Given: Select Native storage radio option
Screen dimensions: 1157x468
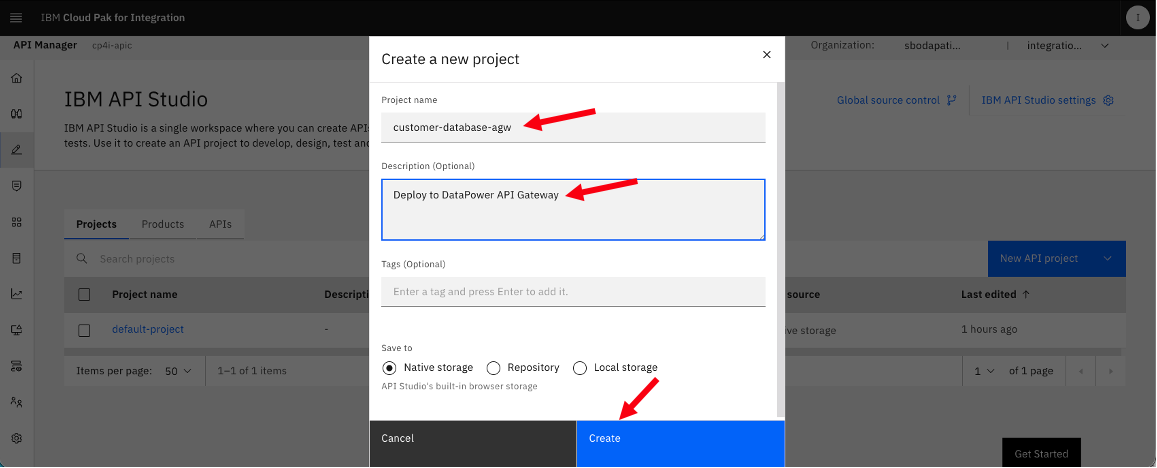Looking at the screenshot, I should point(390,368).
